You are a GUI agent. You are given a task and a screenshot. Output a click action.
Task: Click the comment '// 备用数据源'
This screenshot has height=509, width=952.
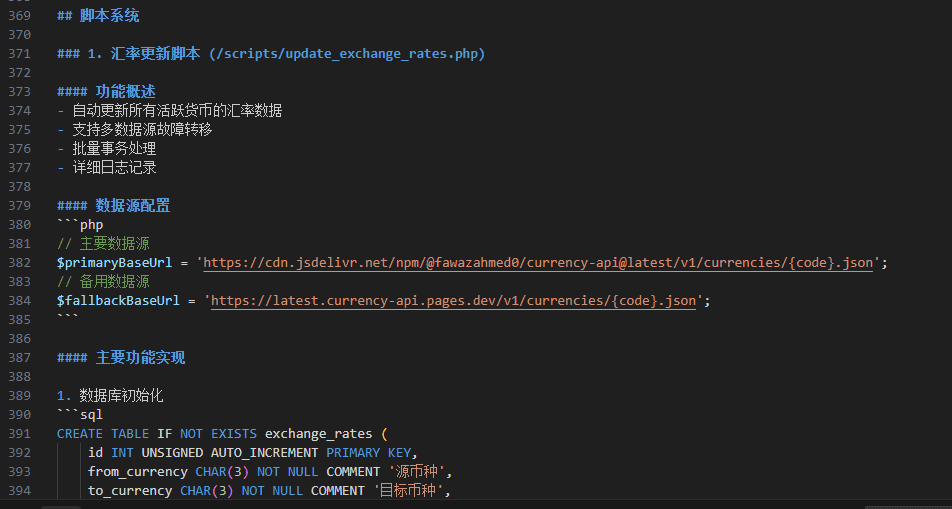coord(103,281)
